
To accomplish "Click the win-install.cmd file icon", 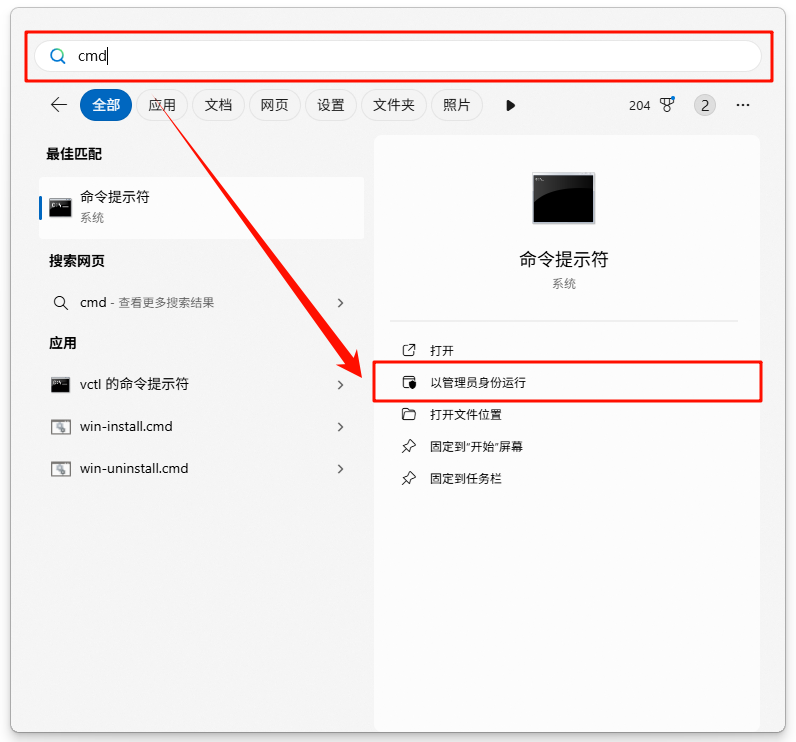I will [61, 427].
